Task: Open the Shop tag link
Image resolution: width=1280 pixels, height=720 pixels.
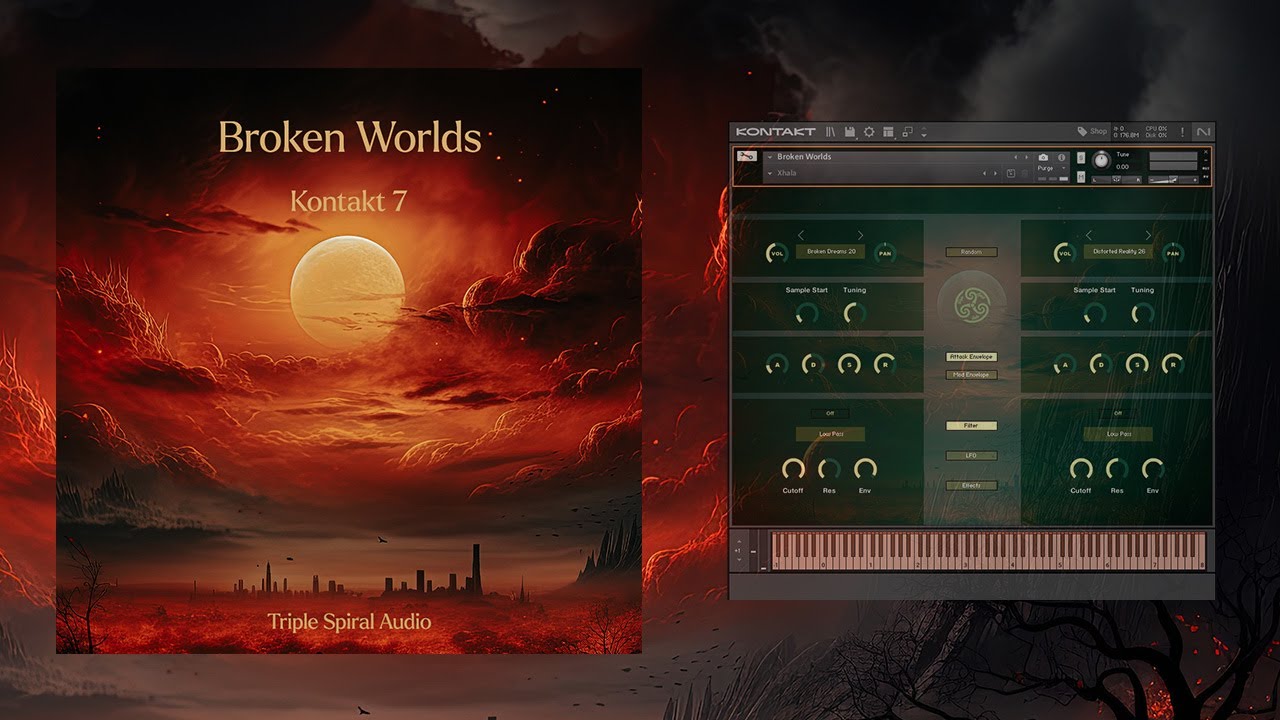Action: click(1092, 131)
